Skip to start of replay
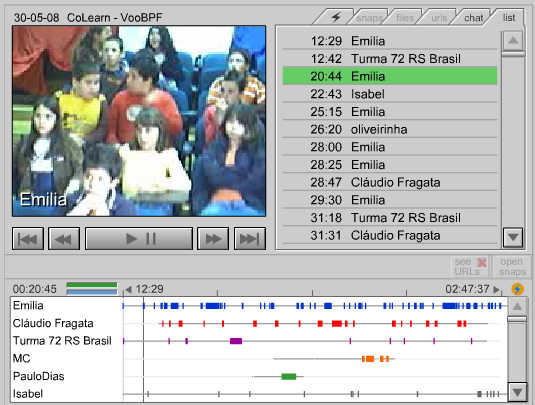The image size is (535, 405). coord(28,239)
